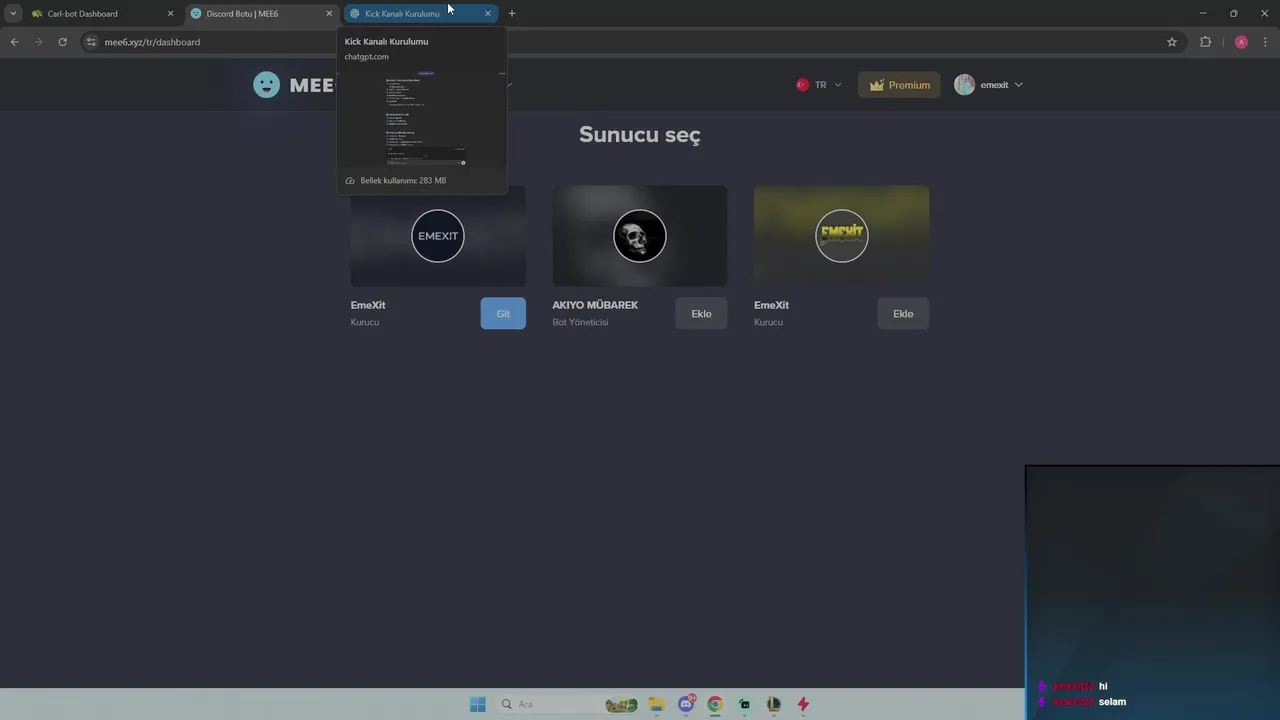Click the site information icon in address bar
Image resolution: width=1280 pixels, height=720 pixels.
(91, 42)
